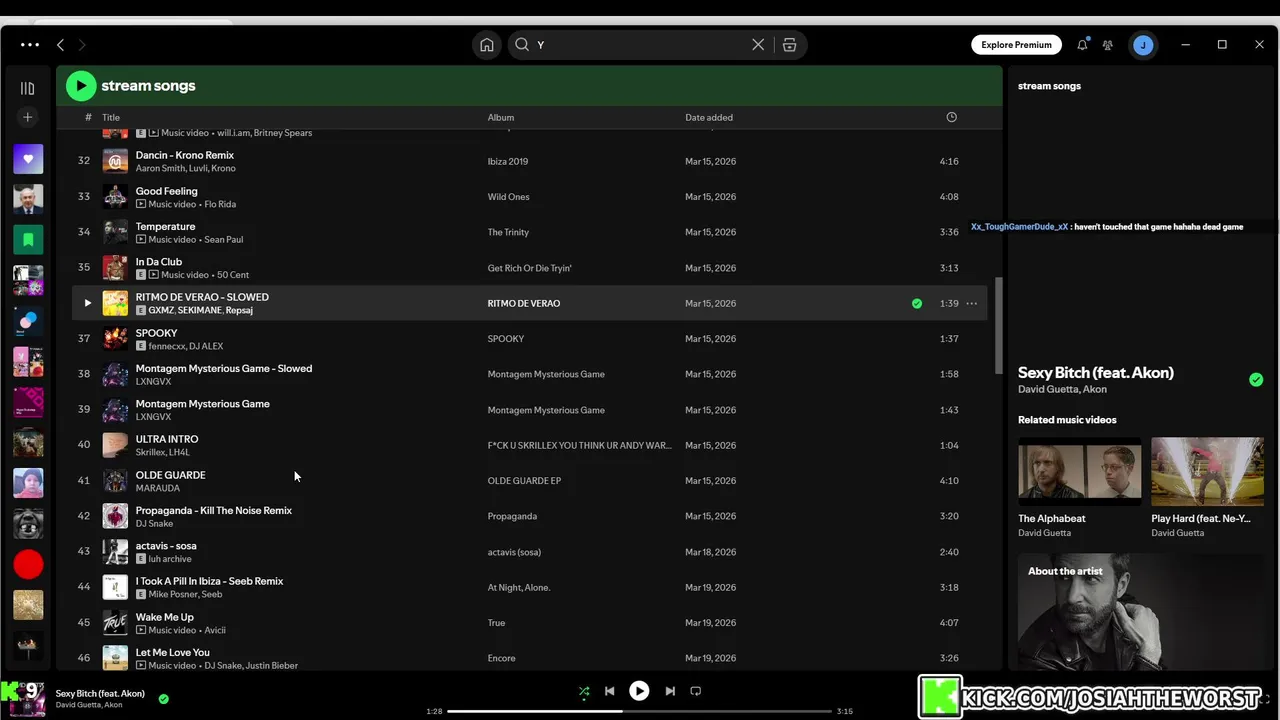Click Good Feeling track title
Screen dimensions: 1280x720
tap(167, 191)
